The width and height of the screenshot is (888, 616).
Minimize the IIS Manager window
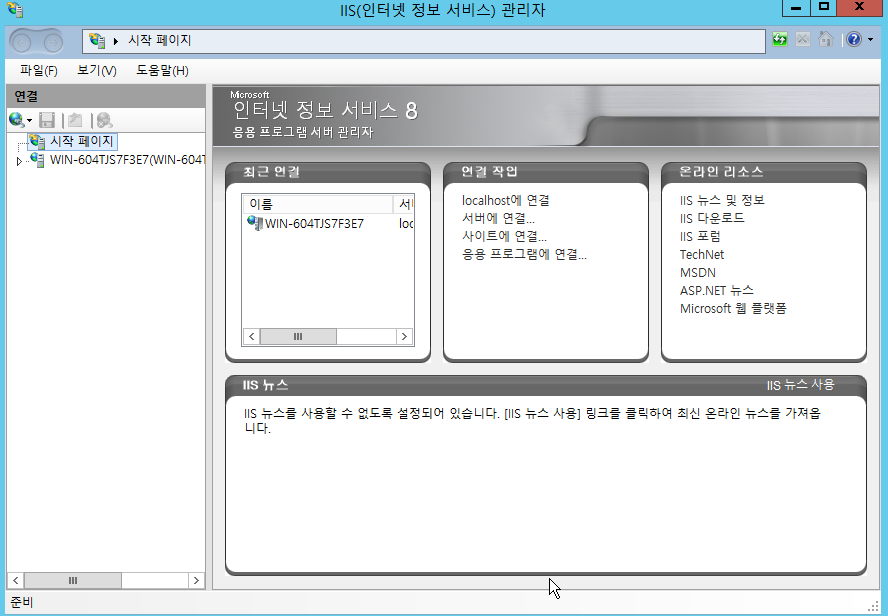[x=796, y=7]
